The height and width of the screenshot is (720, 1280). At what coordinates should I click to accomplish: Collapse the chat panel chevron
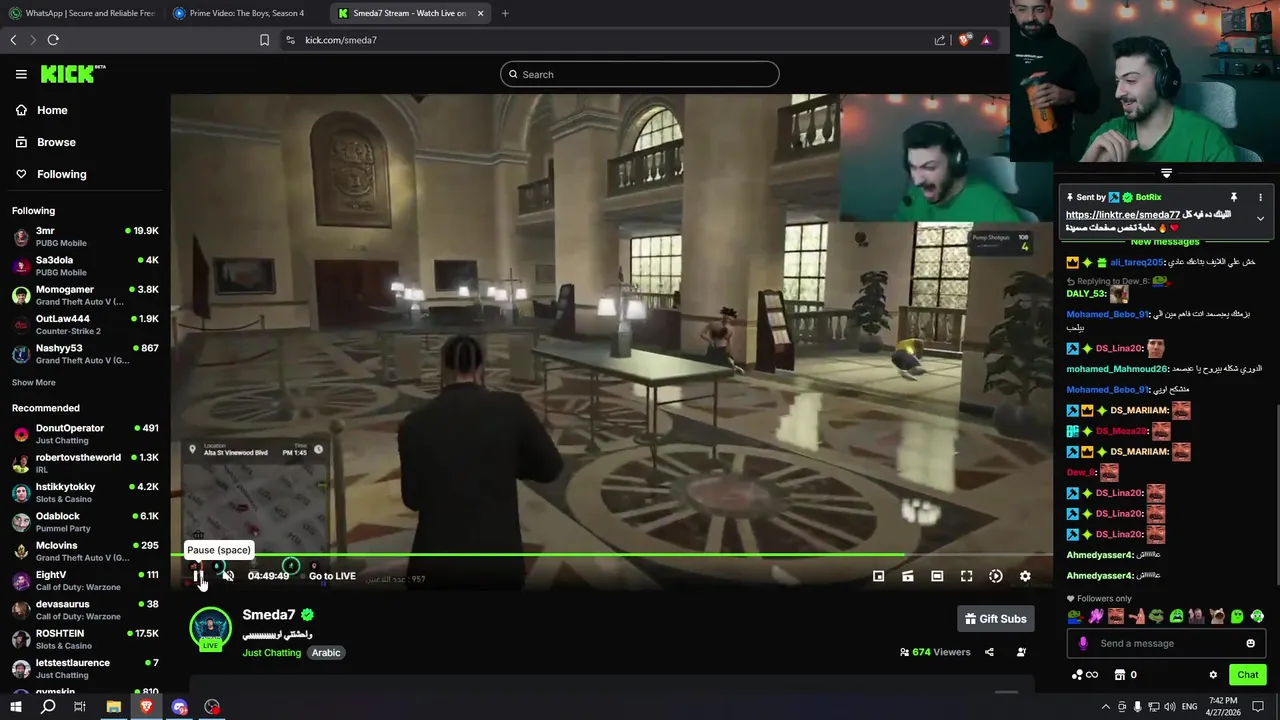pyautogui.click(x=1166, y=174)
